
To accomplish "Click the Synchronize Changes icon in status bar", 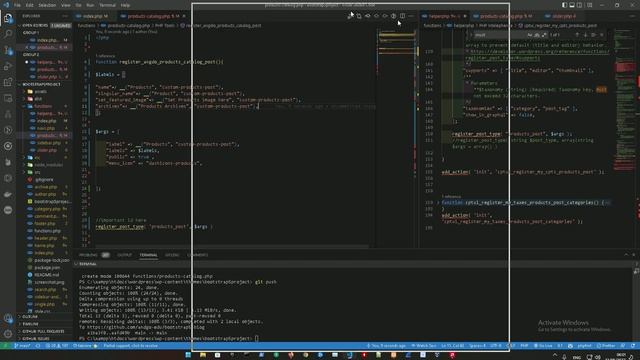I will tap(38, 346).
